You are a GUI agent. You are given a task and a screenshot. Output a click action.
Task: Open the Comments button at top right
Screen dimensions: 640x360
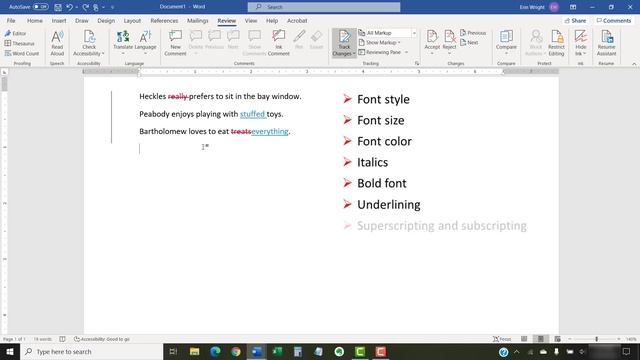click(613, 20)
